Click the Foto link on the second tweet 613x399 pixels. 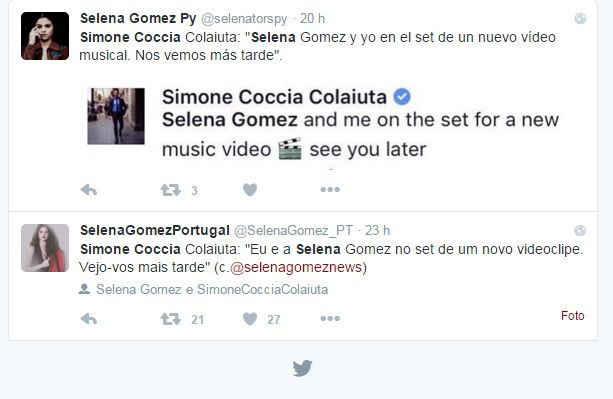(572, 316)
